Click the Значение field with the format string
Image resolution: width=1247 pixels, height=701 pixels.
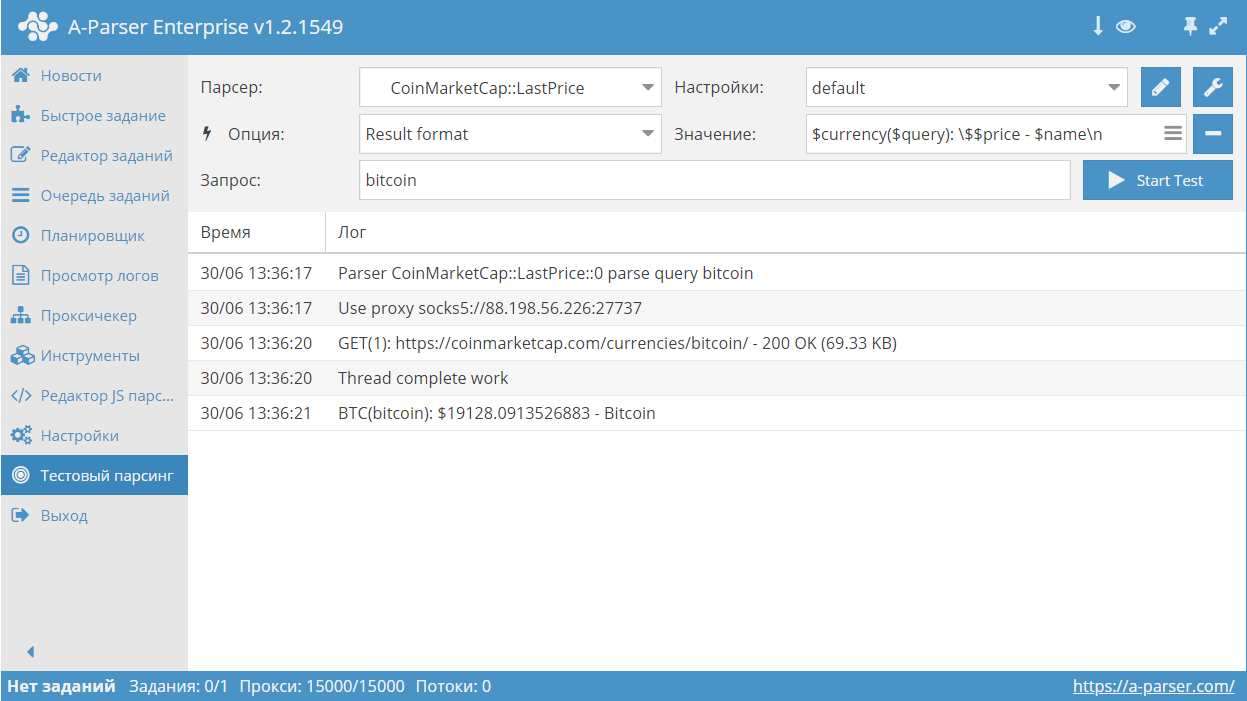coord(996,133)
